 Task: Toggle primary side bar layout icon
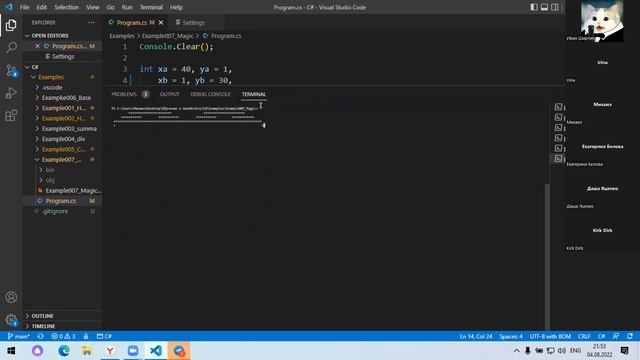tap(534, 7)
